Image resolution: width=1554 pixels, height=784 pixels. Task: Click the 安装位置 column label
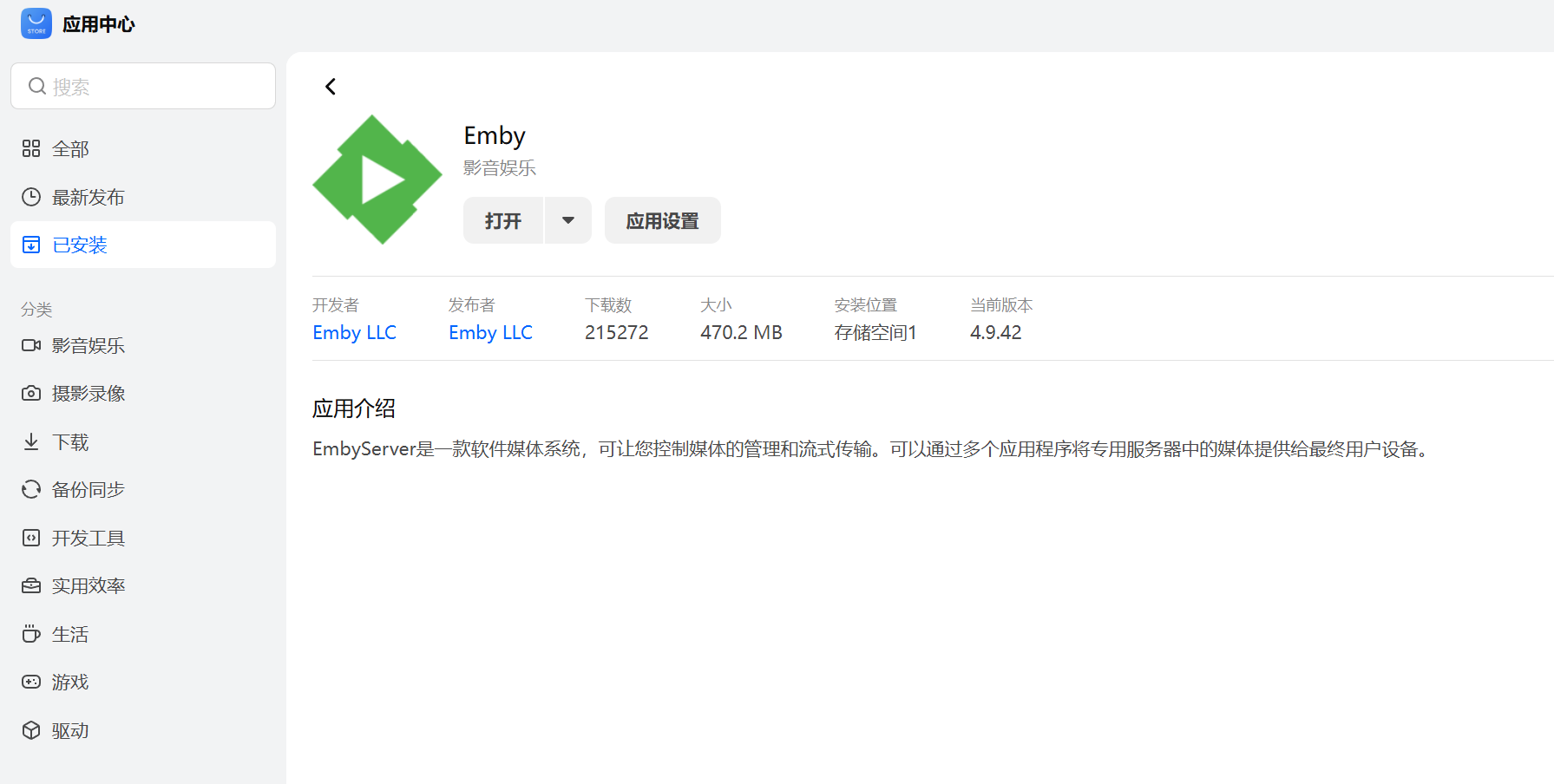pos(866,305)
